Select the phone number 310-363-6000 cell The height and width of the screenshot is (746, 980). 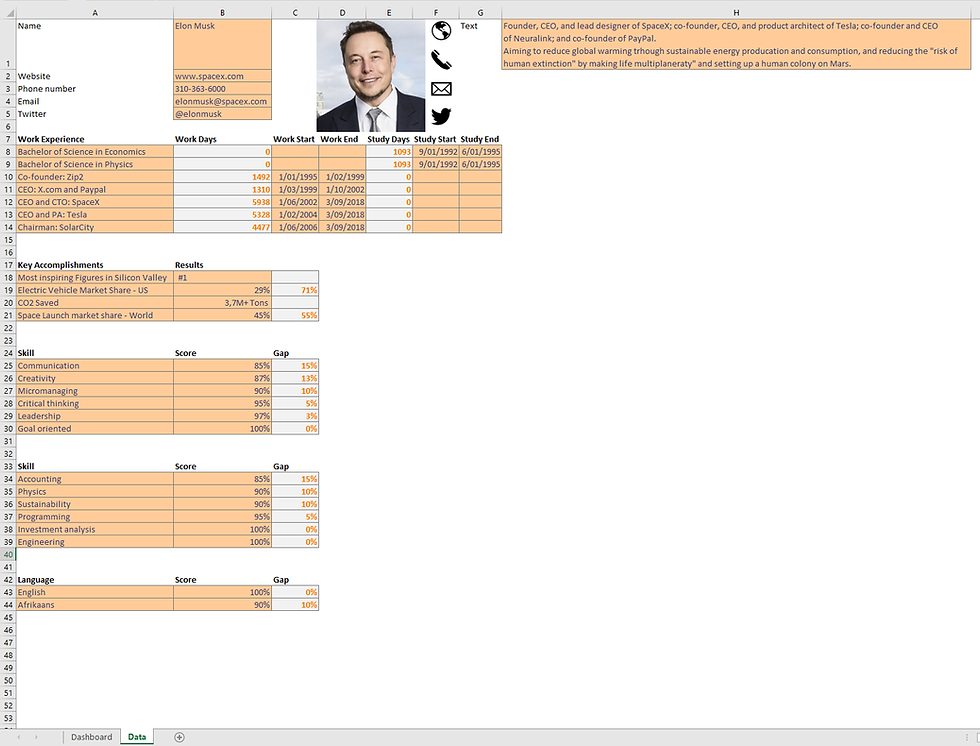click(x=222, y=89)
